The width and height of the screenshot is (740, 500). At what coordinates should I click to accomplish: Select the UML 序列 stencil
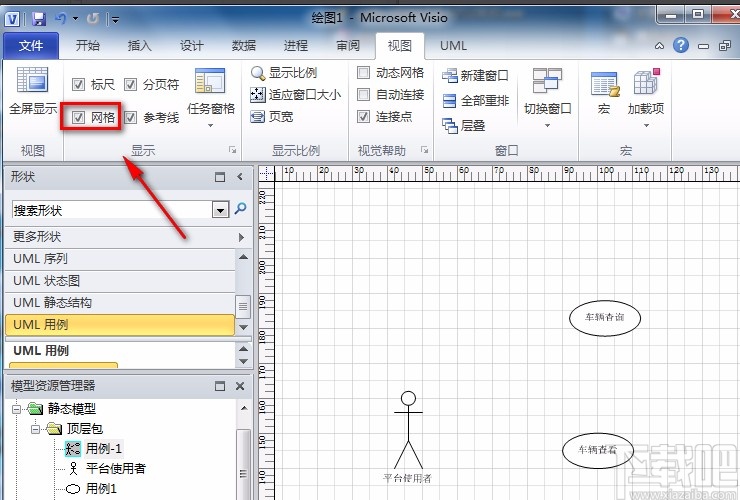pos(120,259)
